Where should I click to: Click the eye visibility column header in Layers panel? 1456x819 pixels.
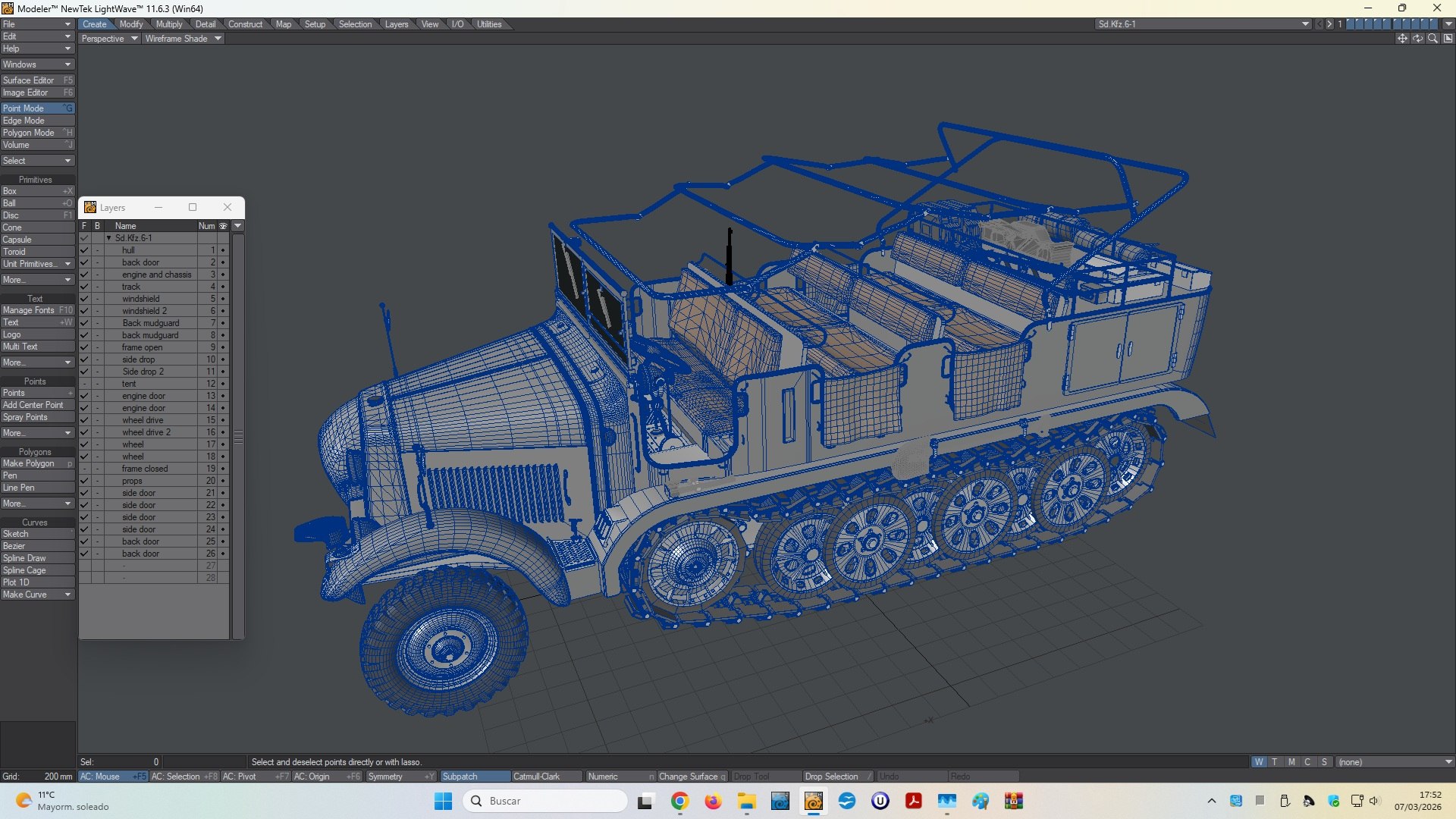point(223,226)
